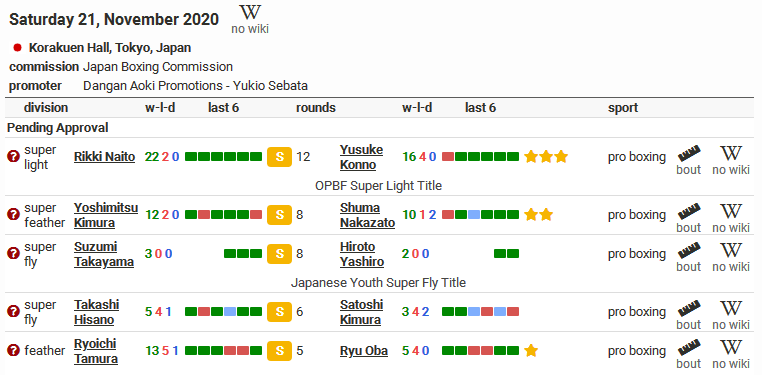Click the division column header
The width and height of the screenshot is (762, 375).
46,107
